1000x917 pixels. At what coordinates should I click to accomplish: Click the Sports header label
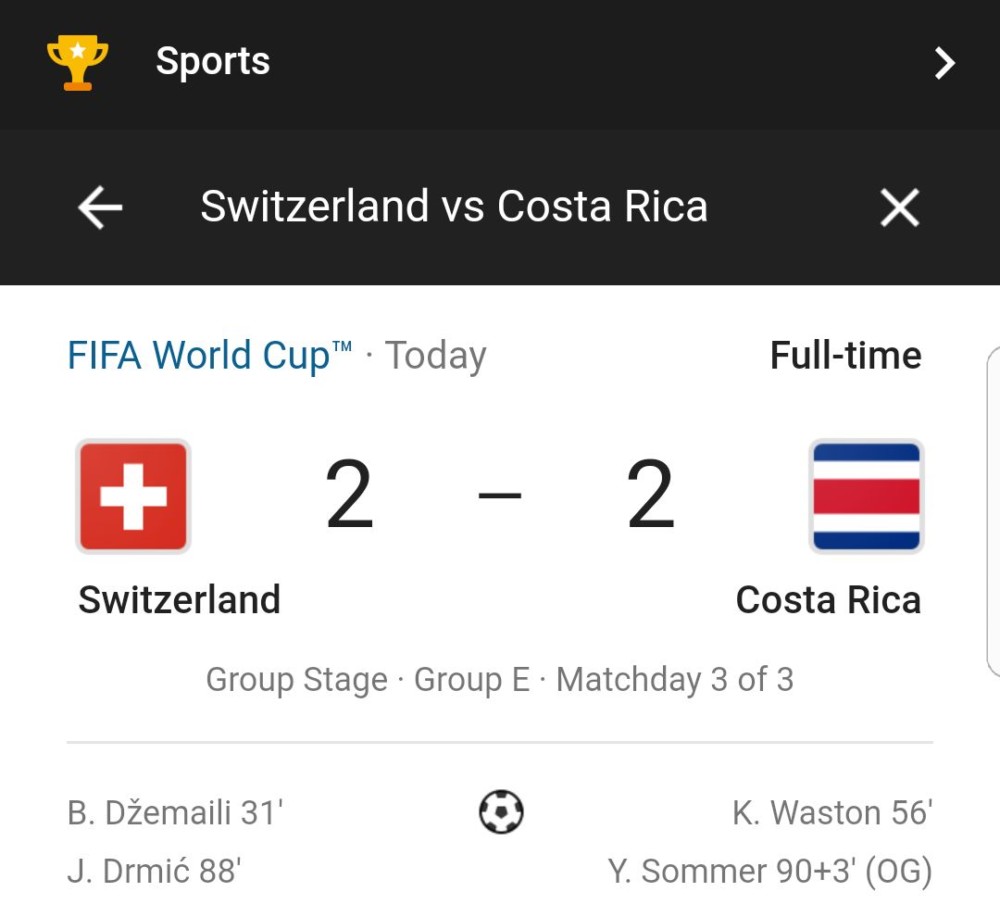(x=213, y=61)
